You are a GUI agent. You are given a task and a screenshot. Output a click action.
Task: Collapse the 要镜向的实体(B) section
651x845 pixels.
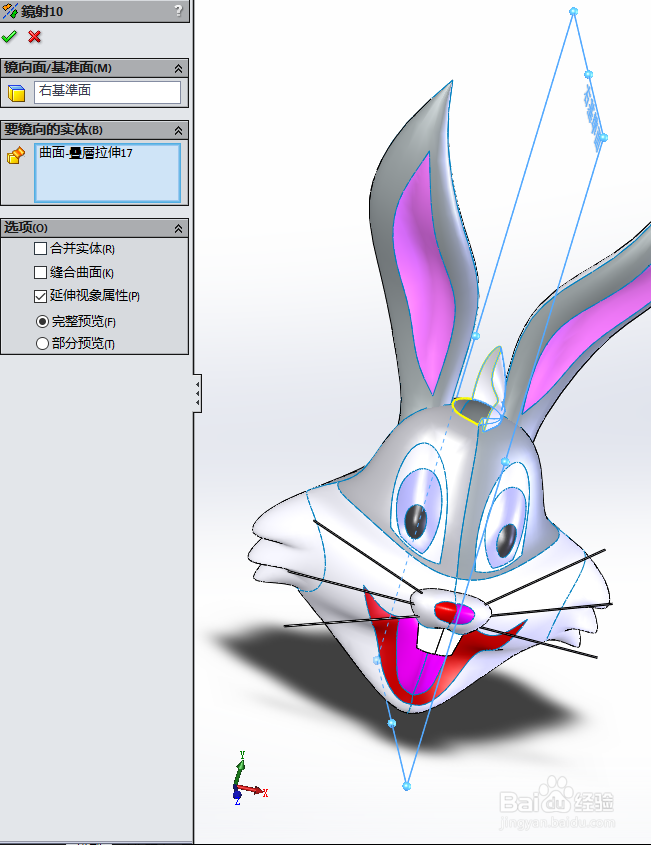tap(178, 130)
